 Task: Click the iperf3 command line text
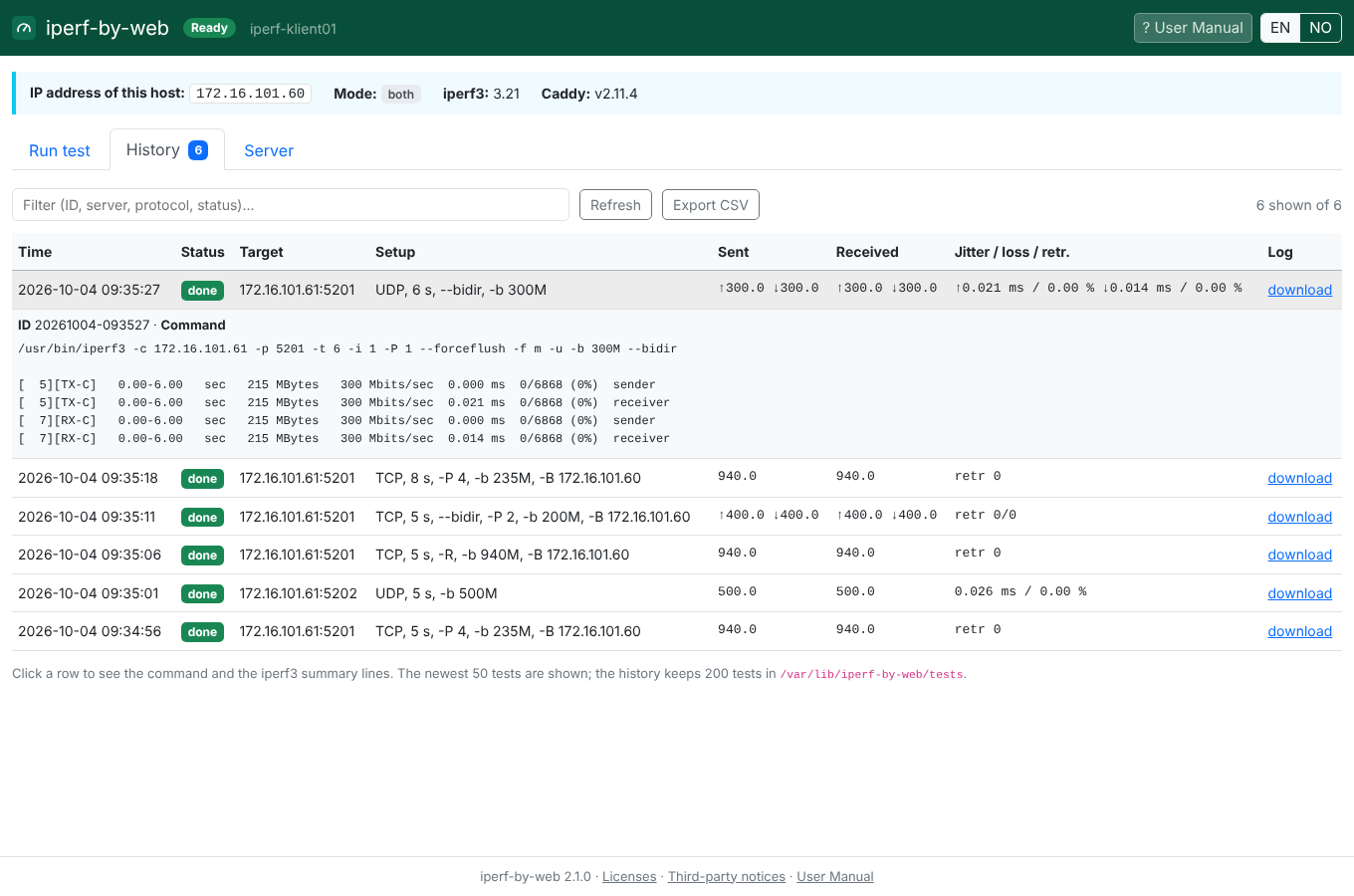[347, 348]
